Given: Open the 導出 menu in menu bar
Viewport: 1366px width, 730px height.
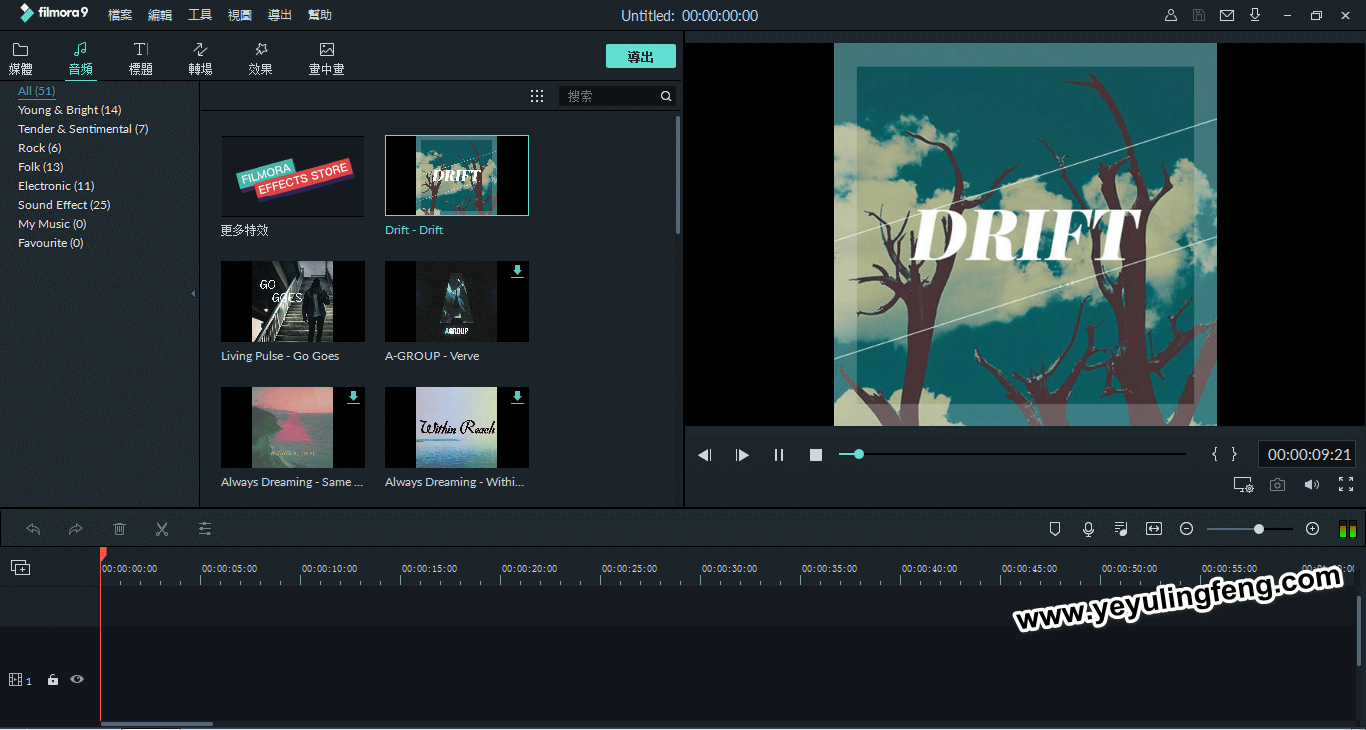Looking at the screenshot, I should click(x=280, y=15).
